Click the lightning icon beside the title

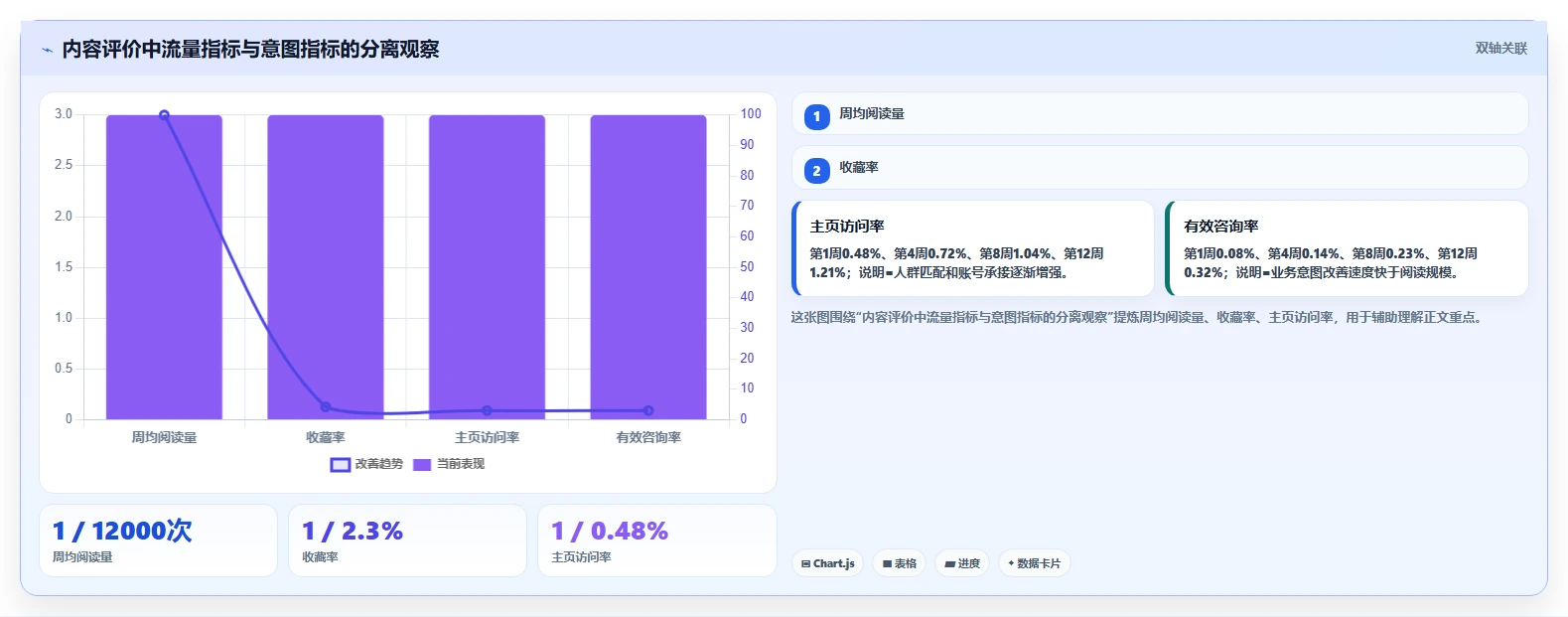point(47,50)
